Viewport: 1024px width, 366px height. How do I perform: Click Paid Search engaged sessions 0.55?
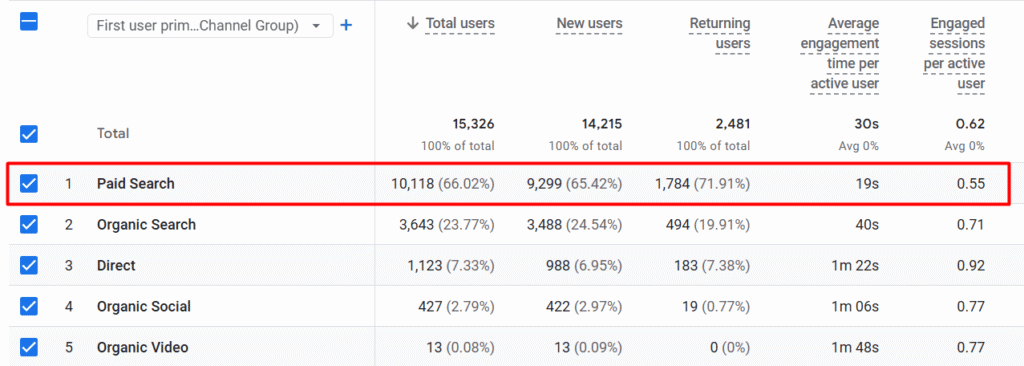(970, 184)
